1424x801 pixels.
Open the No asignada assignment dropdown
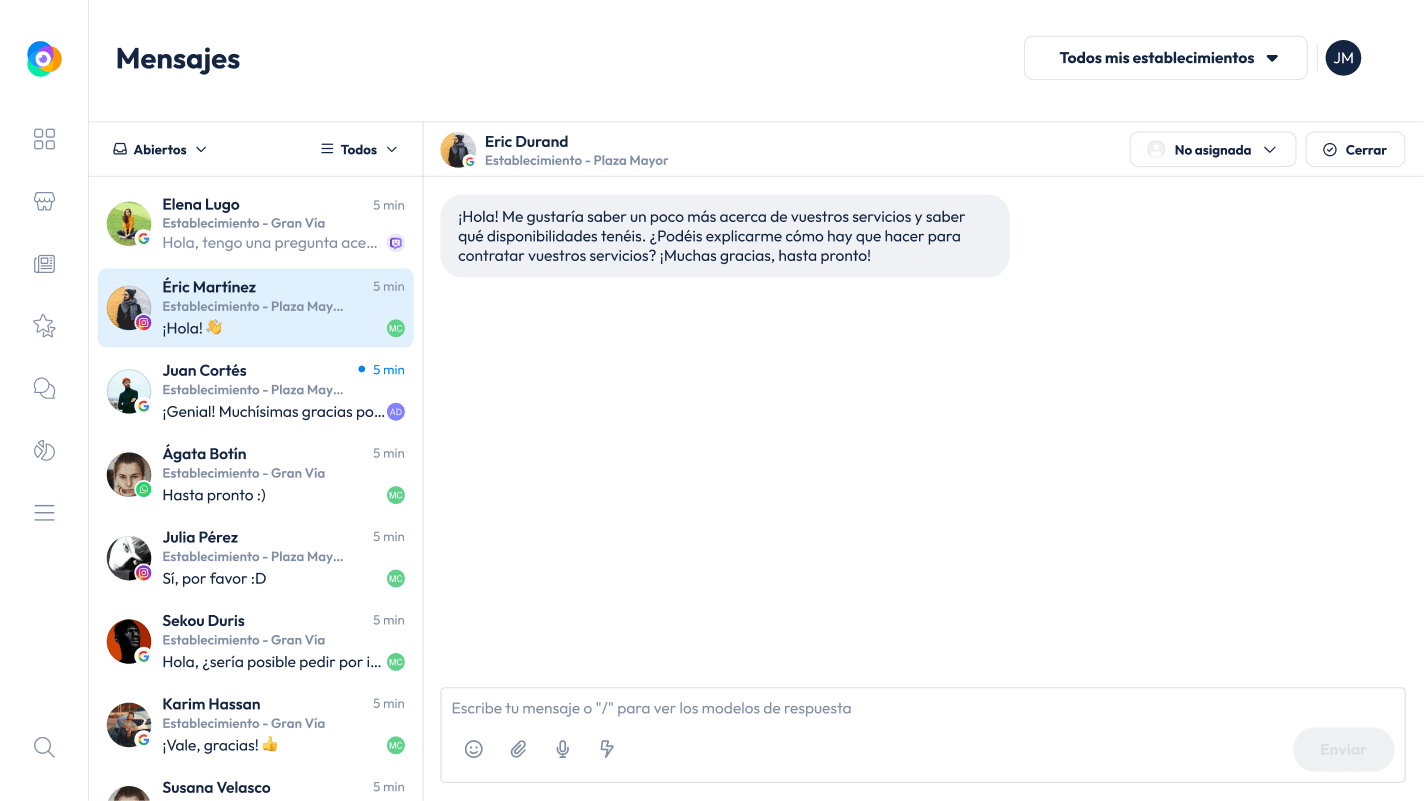coord(1213,150)
